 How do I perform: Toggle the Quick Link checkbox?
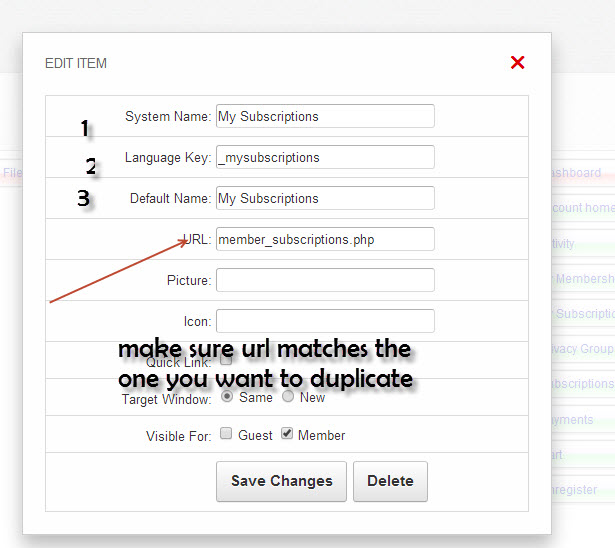coord(226,360)
